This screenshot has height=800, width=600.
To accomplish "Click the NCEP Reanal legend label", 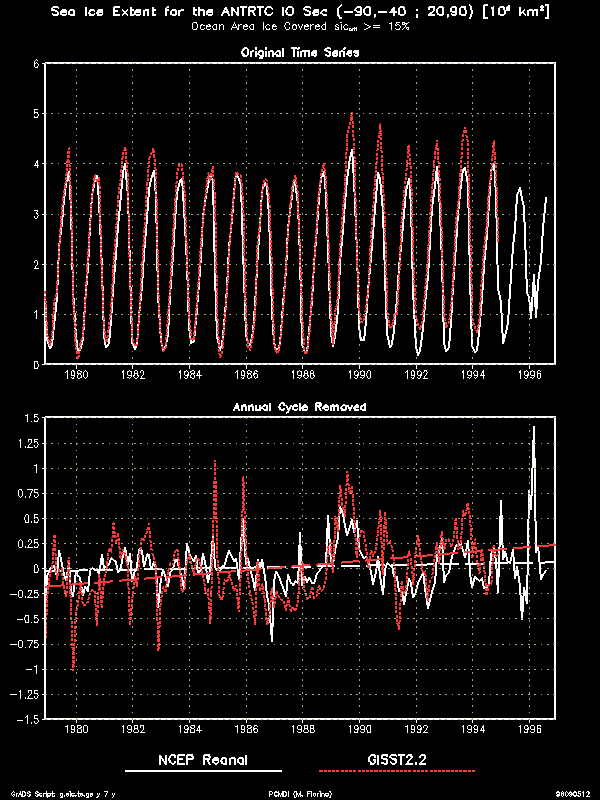I will click(x=203, y=759).
